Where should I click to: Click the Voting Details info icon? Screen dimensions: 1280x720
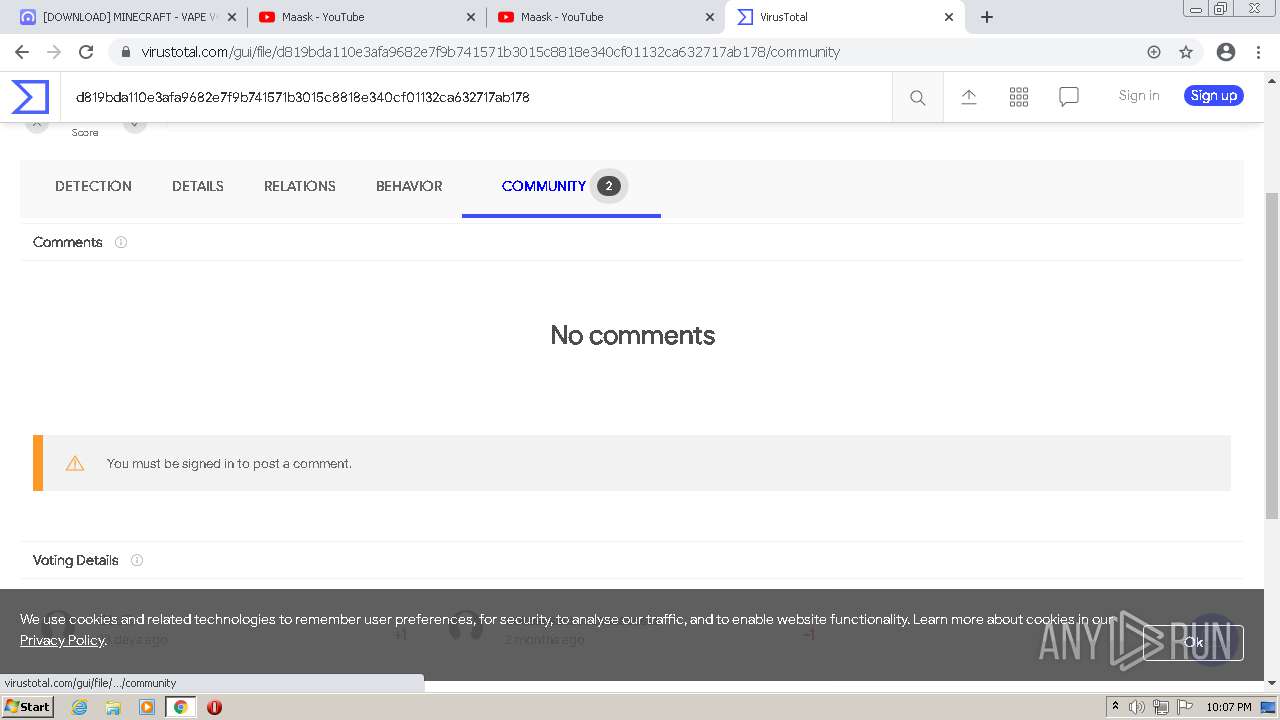click(137, 560)
